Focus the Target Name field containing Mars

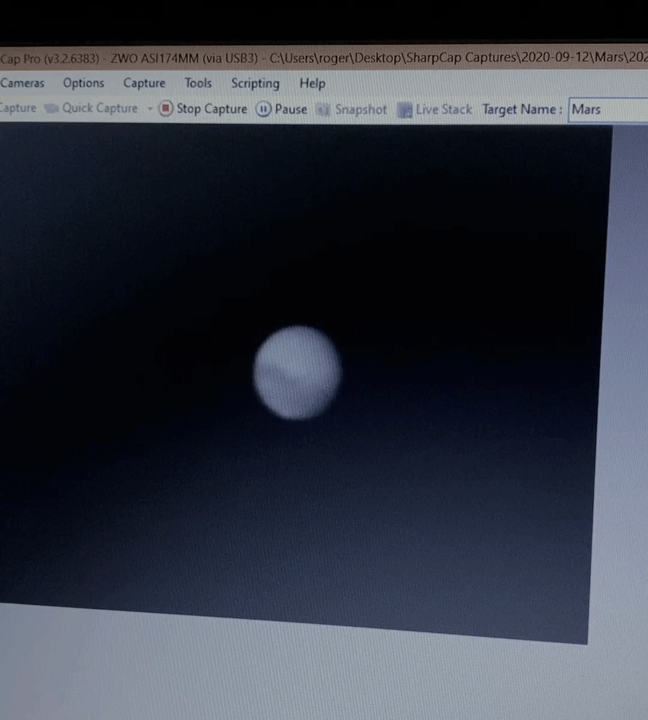pyautogui.click(x=608, y=110)
